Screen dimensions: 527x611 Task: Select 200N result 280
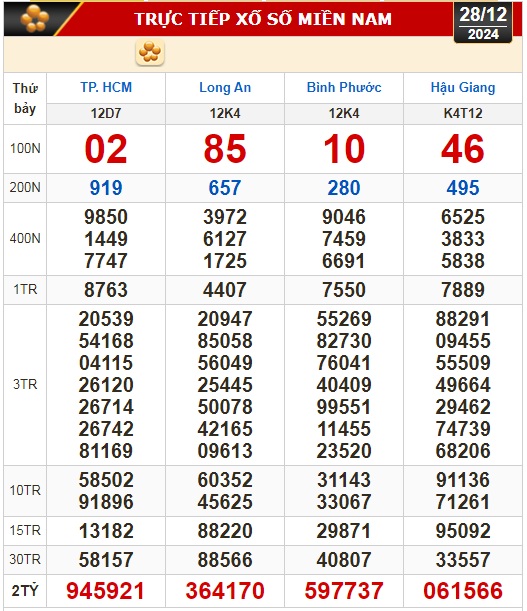point(344,188)
